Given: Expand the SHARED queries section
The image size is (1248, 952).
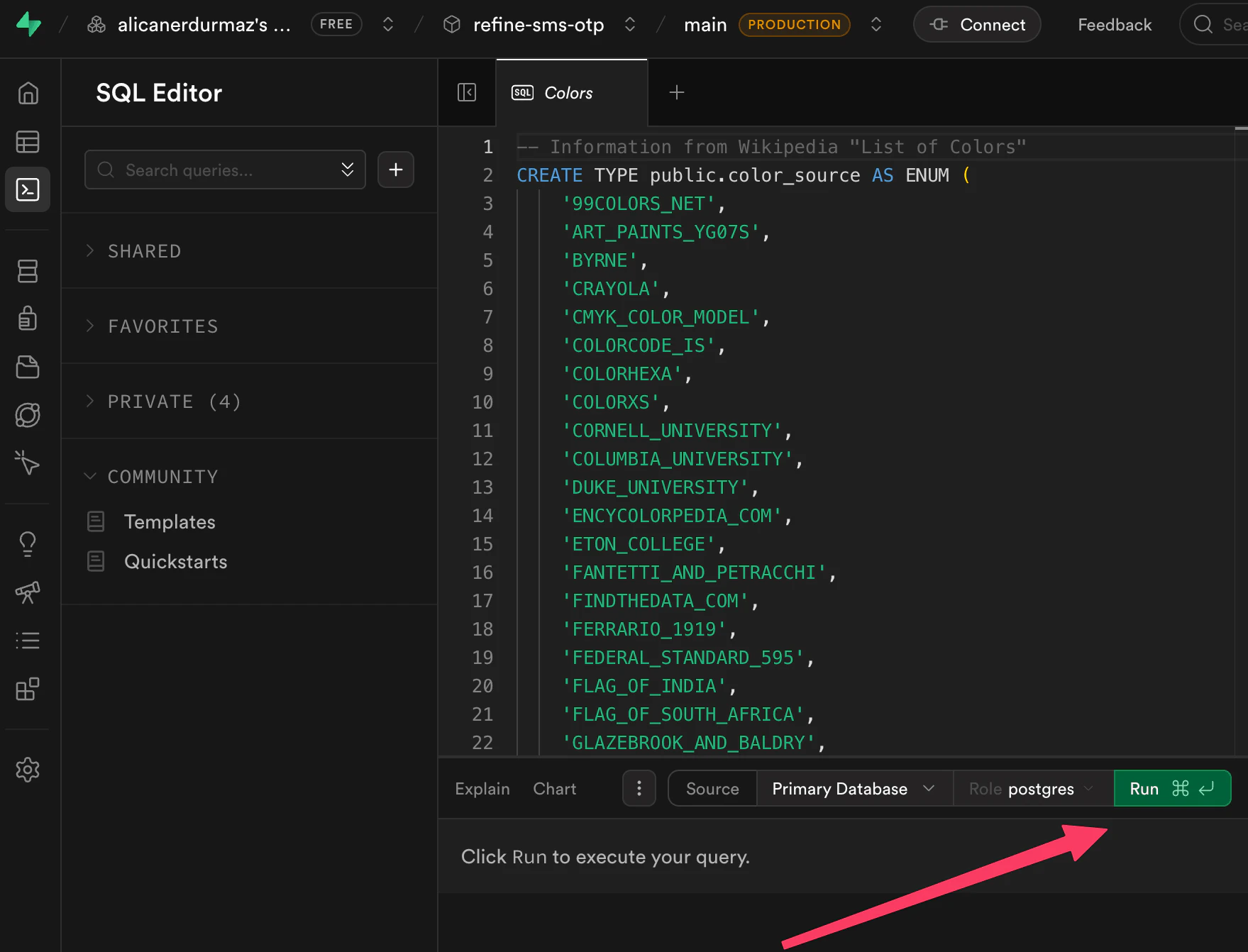Looking at the screenshot, I should 144,251.
